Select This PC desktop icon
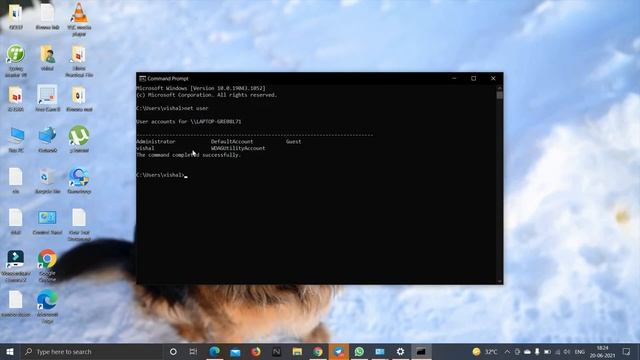Image resolution: width=640 pixels, height=360 pixels. point(16,140)
